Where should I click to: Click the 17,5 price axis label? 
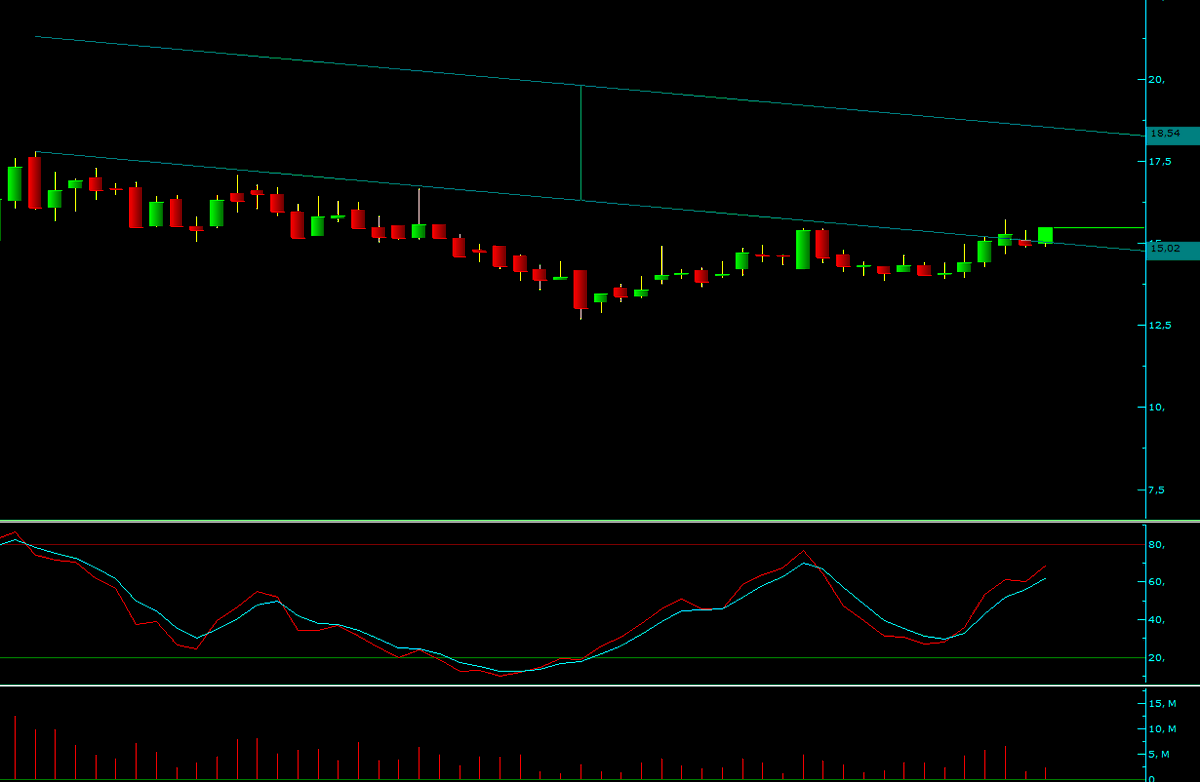(1159, 161)
